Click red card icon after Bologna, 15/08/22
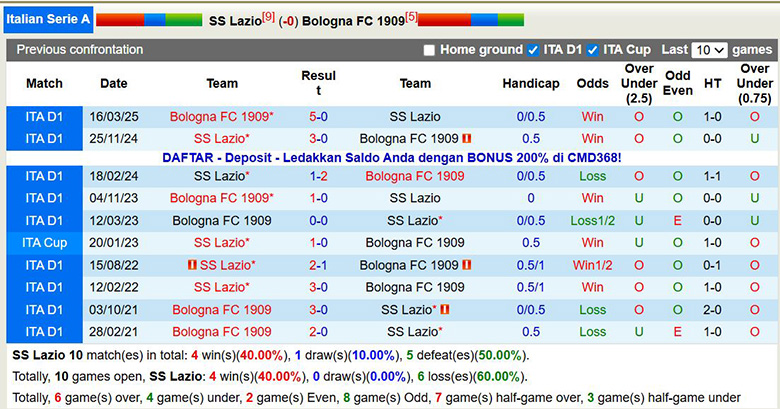Viewport: 780px width, 409px height. click(467, 266)
